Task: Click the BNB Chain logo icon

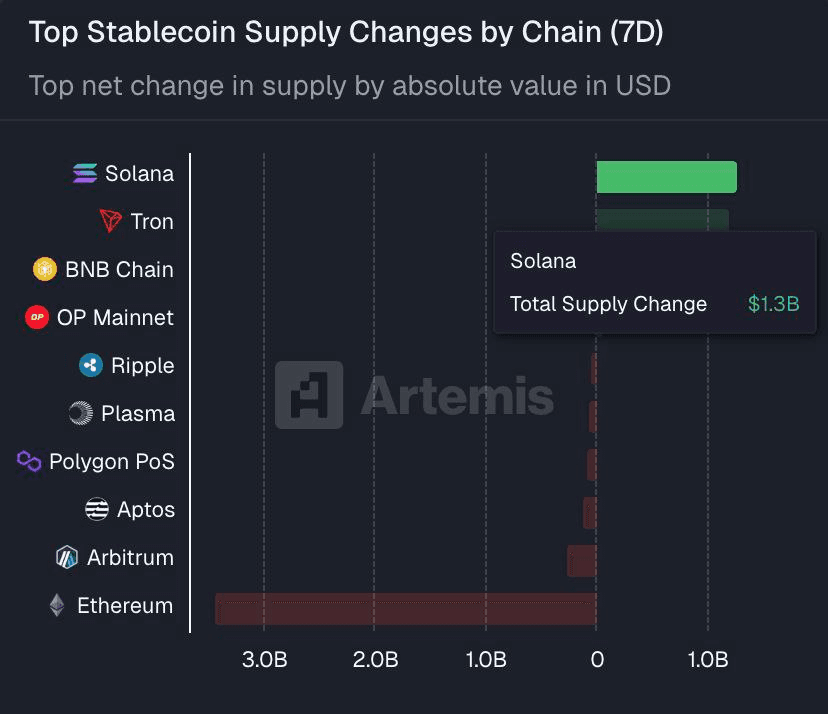Action: (45, 269)
